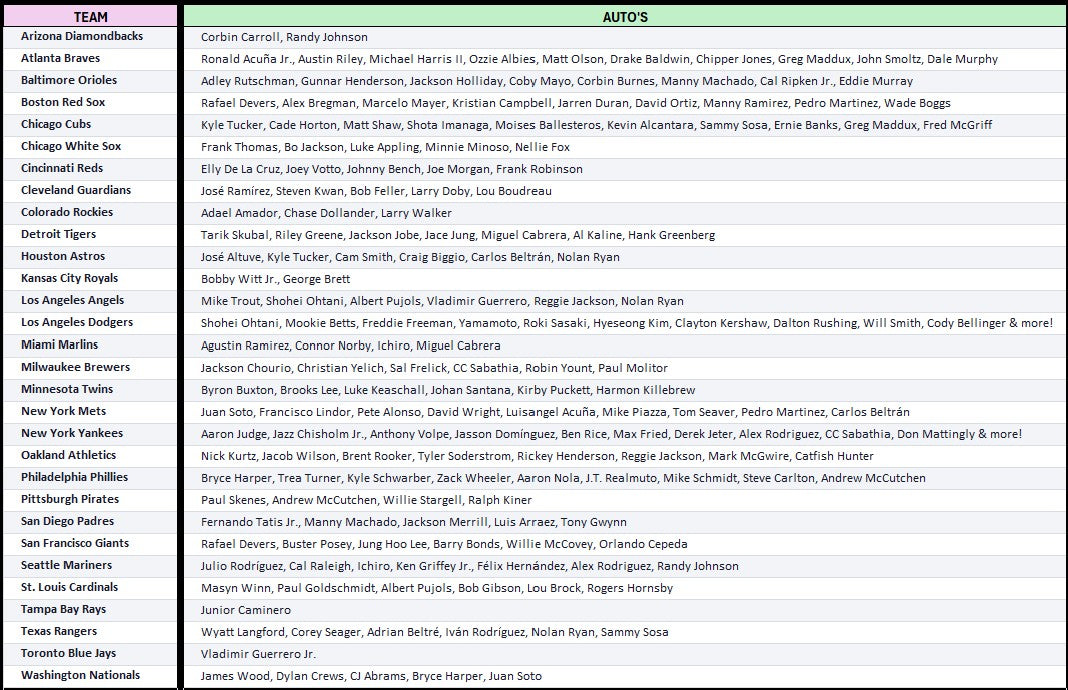Click autos cell starting with Adley Rutschman
1068x690 pixels.
click(625, 80)
